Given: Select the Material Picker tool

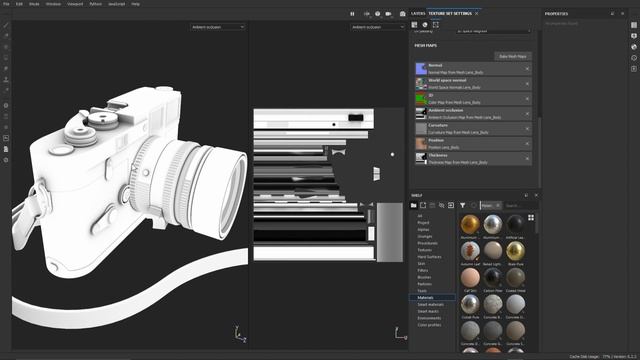Looking at the screenshot, I should 6,90.
